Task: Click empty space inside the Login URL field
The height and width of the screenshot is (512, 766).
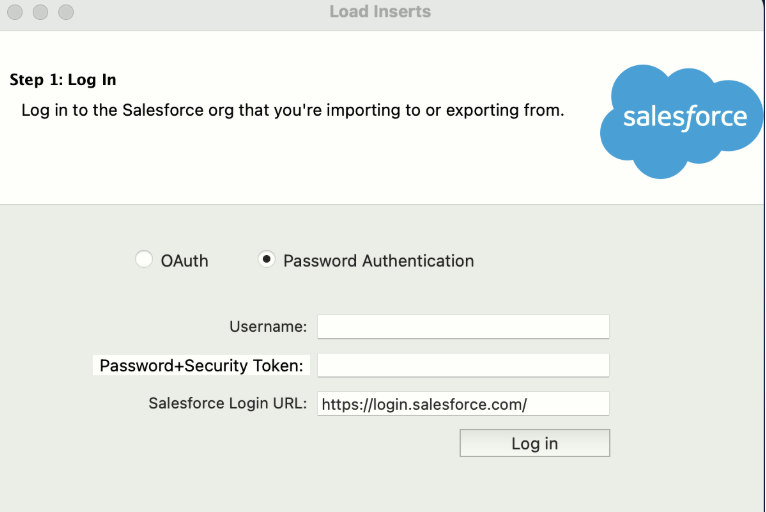Action: pos(570,404)
